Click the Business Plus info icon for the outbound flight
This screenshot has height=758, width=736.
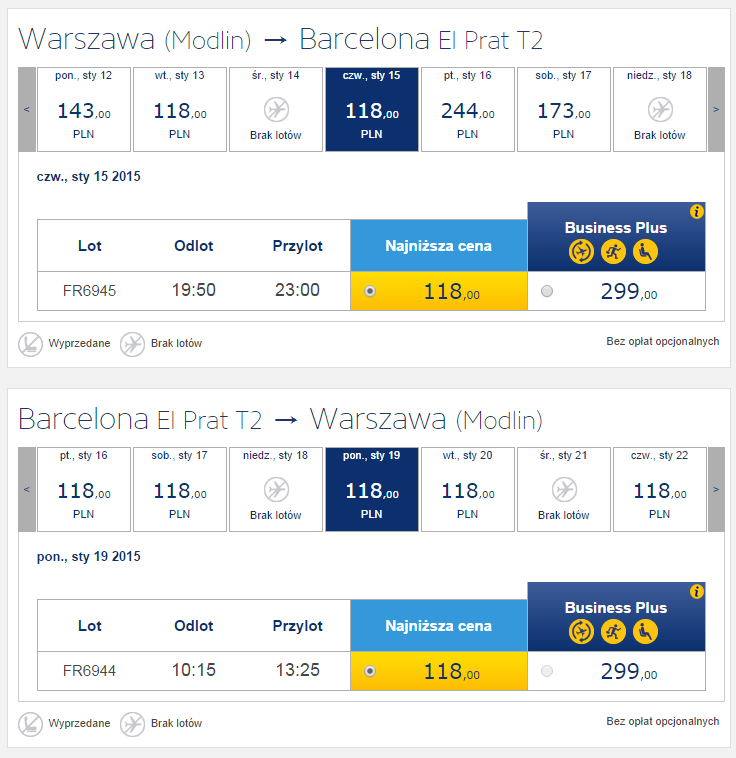696,211
